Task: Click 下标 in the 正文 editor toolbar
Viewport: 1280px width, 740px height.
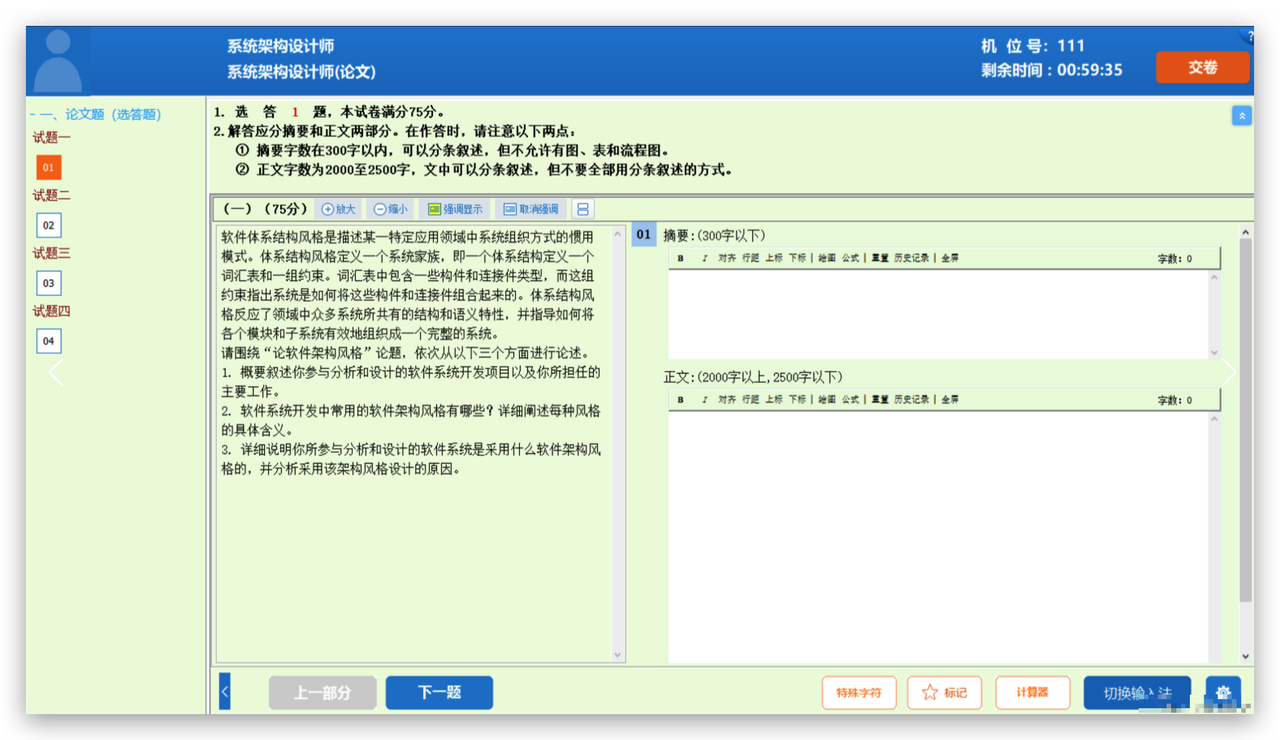Action: pos(797,399)
